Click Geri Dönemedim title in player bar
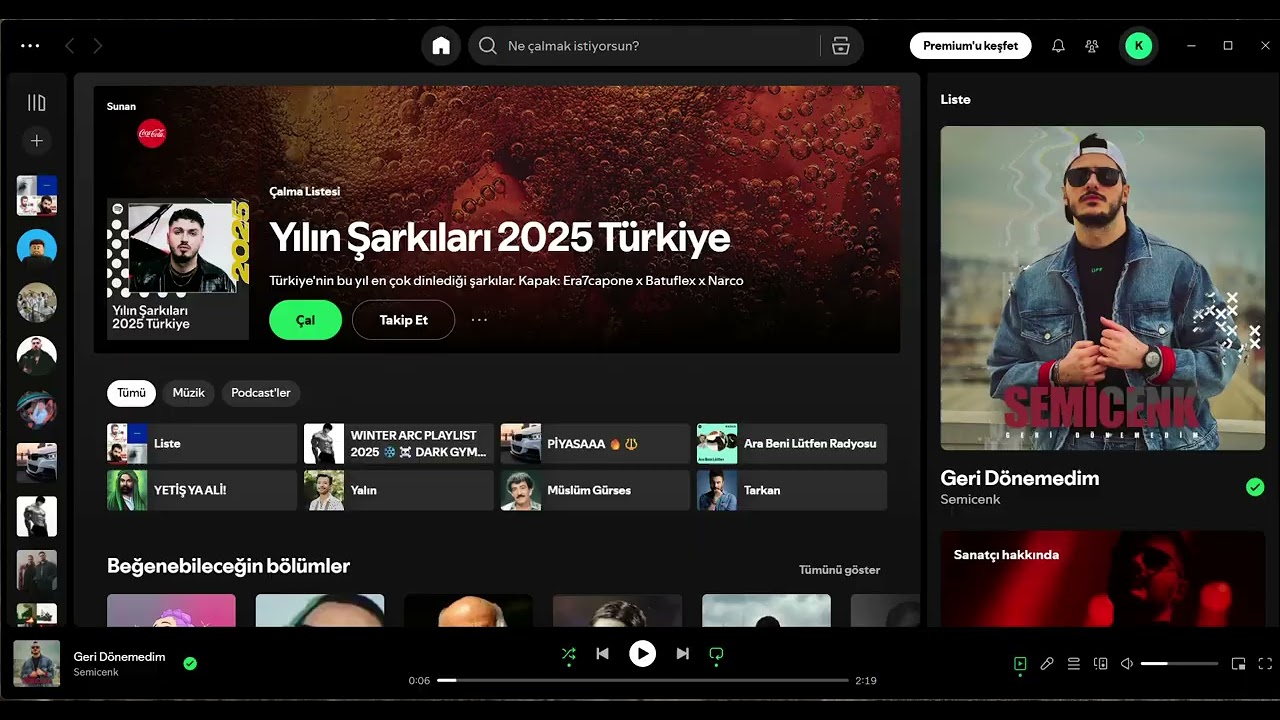1280x720 pixels. [119, 657]
